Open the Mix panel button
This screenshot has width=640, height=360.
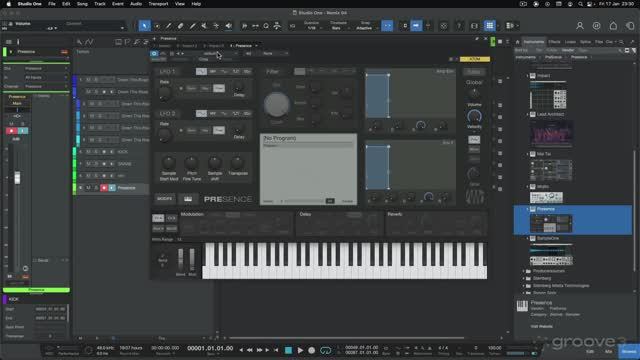pyautogui.click(x=609, y=351)
